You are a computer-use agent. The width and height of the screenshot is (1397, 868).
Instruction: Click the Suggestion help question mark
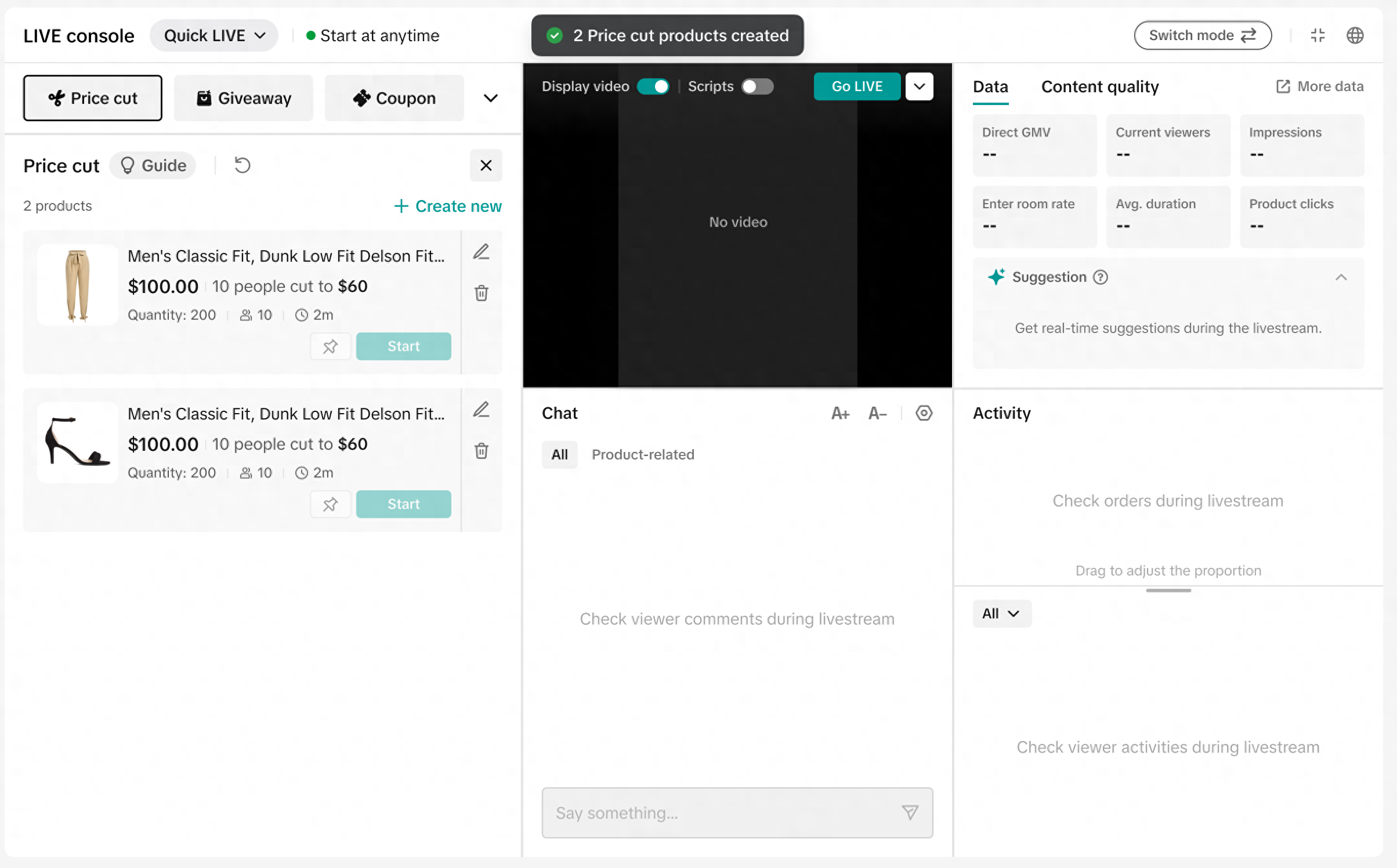pos(1100,277)
